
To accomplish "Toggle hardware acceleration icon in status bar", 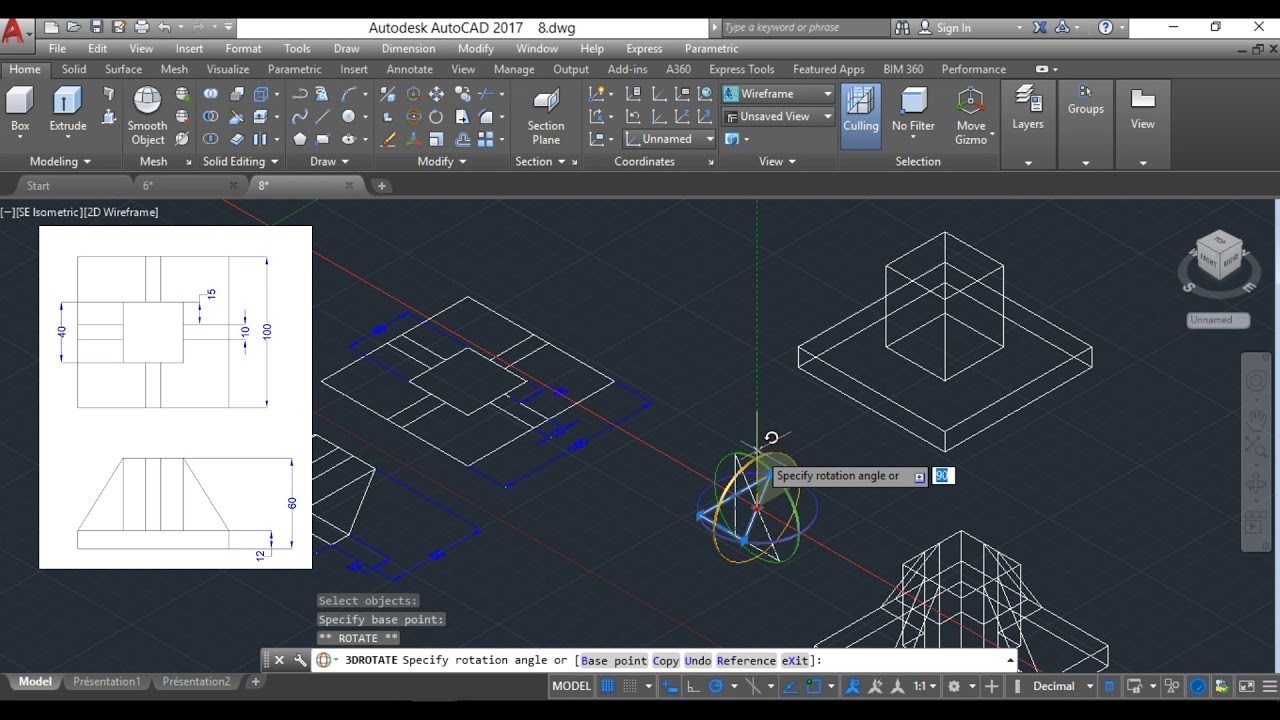I will point(1198,686).
